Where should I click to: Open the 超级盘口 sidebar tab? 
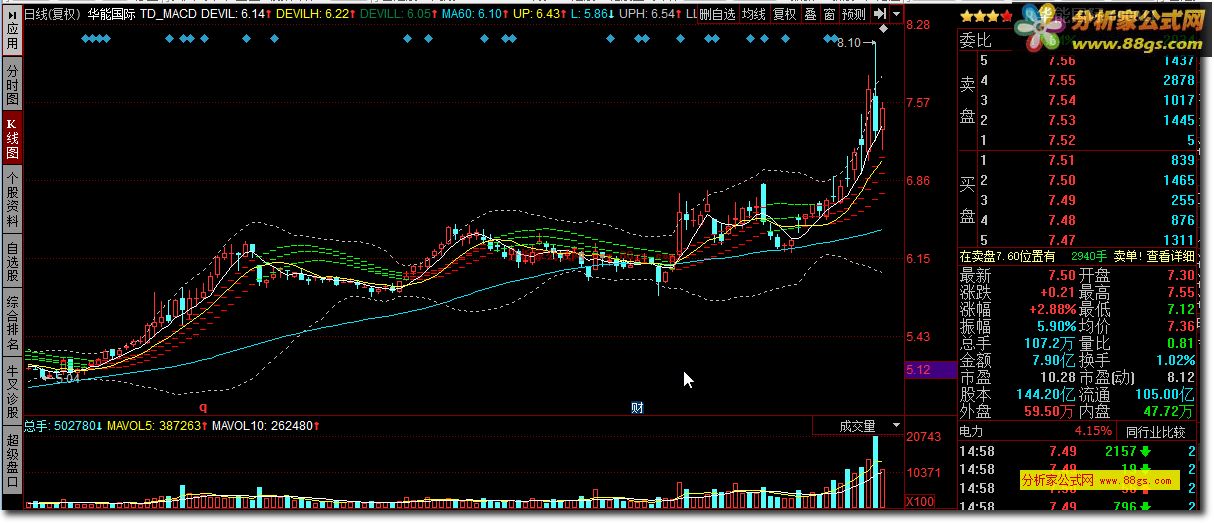pyautogui.click(x=12, y=460)
